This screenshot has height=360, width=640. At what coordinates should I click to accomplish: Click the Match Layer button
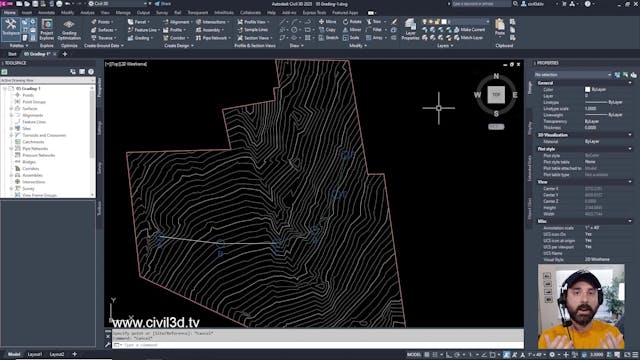469,38
